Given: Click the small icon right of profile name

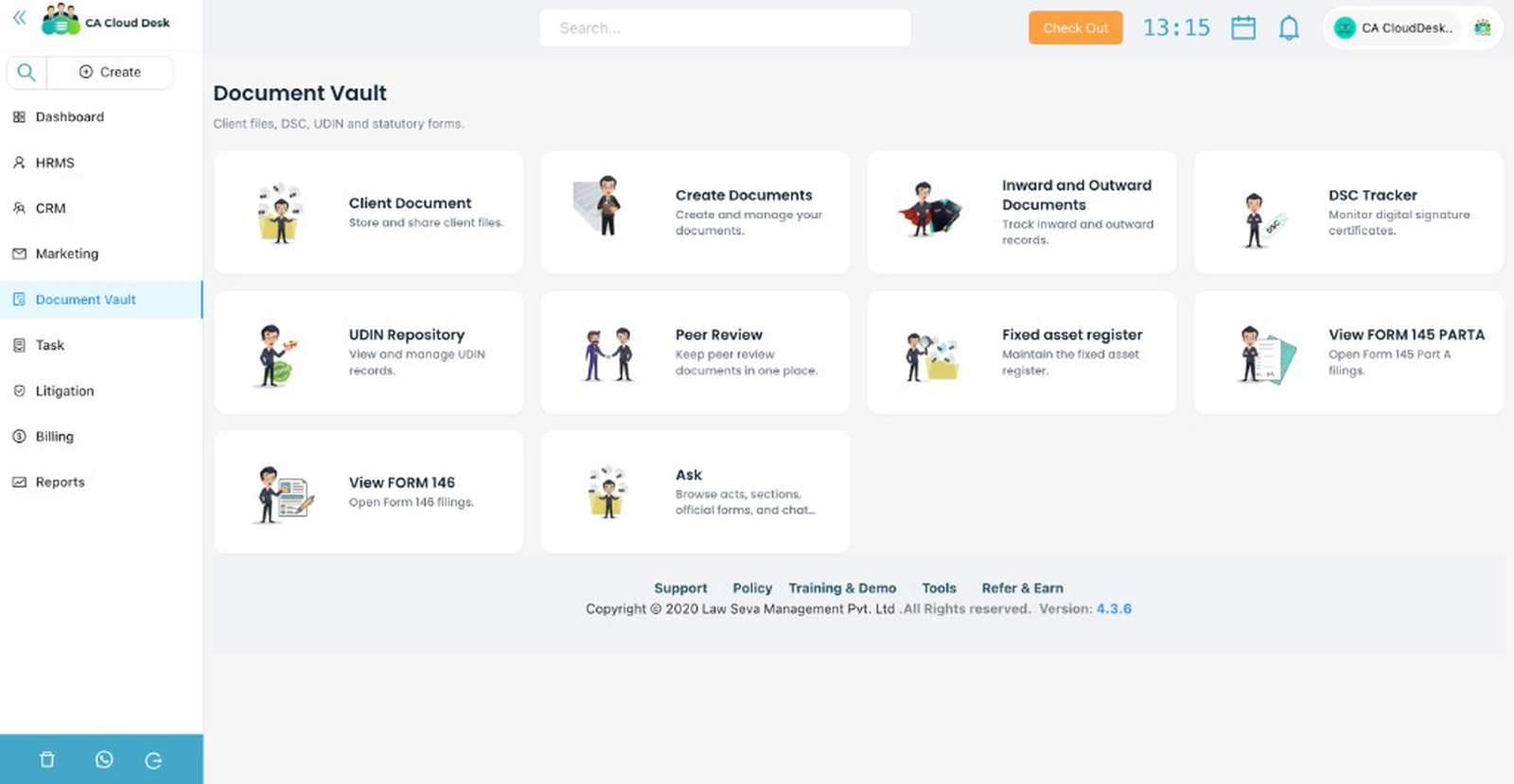Looking at the screenshot, I should click(1483, 27).
